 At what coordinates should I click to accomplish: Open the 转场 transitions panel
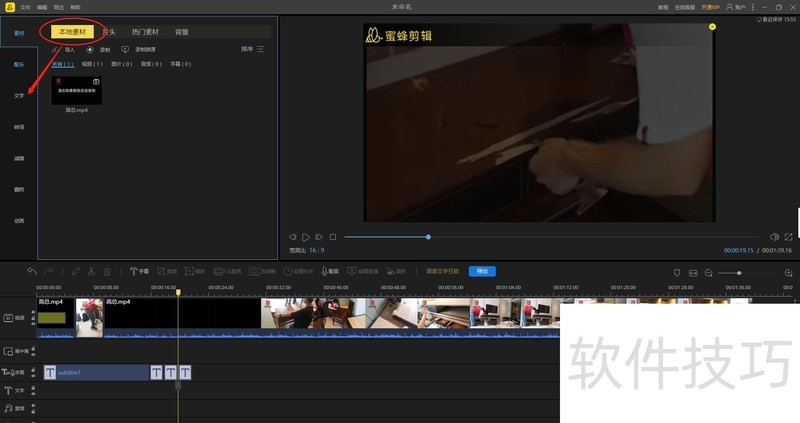pyautogui.click(x=19, y=127)
